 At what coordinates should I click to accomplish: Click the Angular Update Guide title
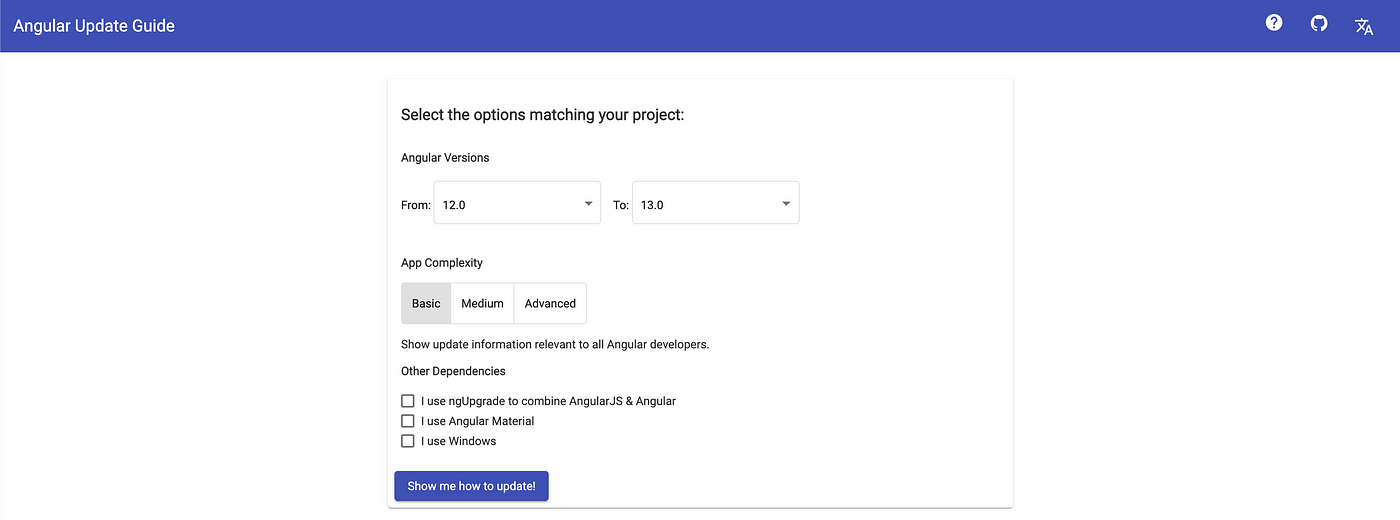click(94, 26)
